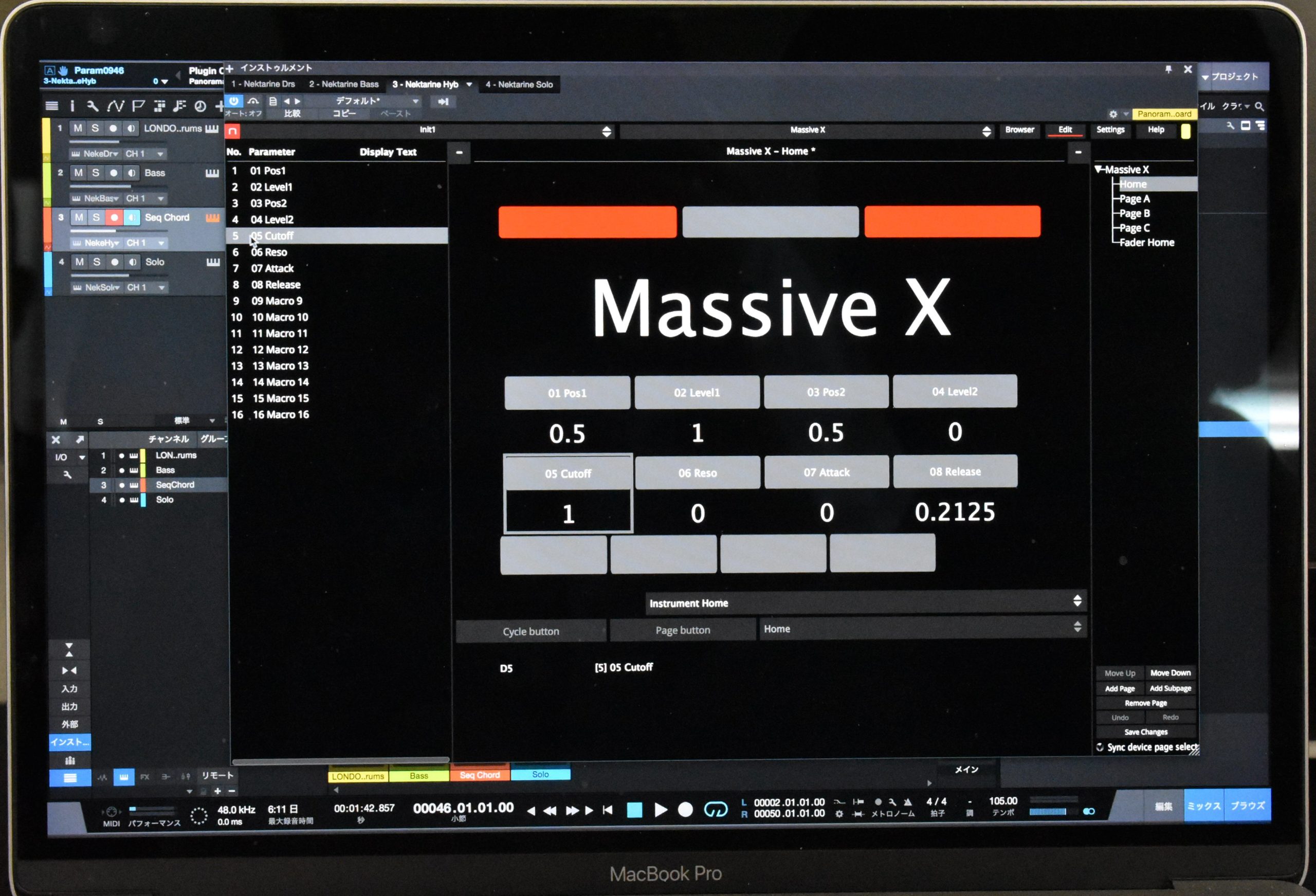Viewport: 1316px width, 896px height.
Task: Click the sidechain arrow button in plugin header
Action: (443, 101)
